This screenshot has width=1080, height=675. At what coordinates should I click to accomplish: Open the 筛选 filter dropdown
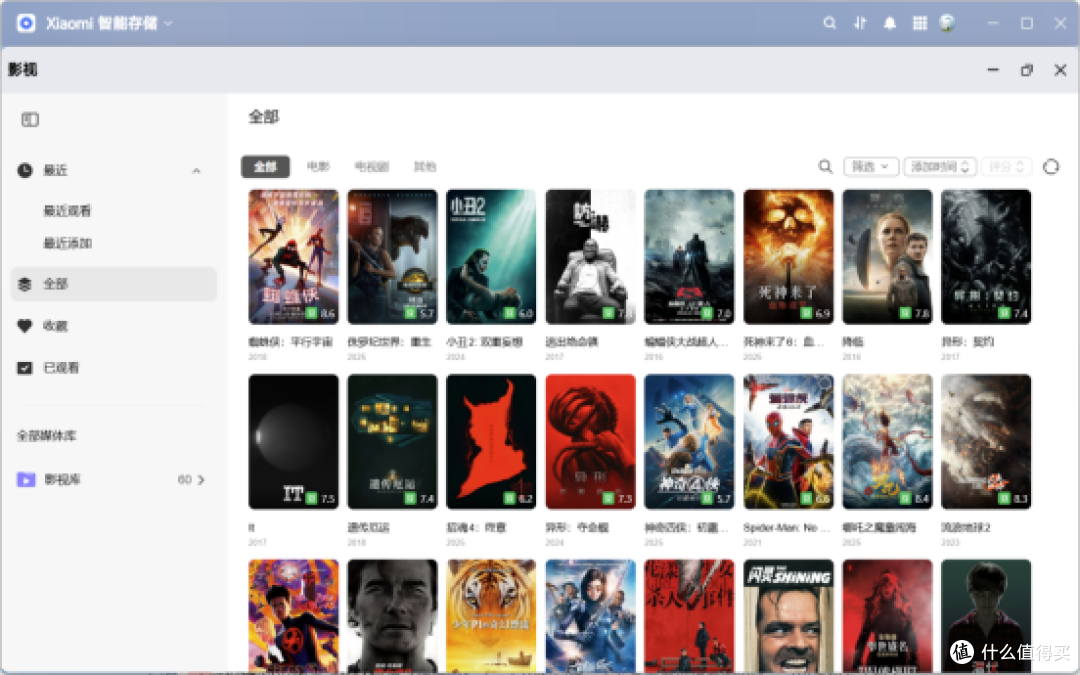(871, 166)
